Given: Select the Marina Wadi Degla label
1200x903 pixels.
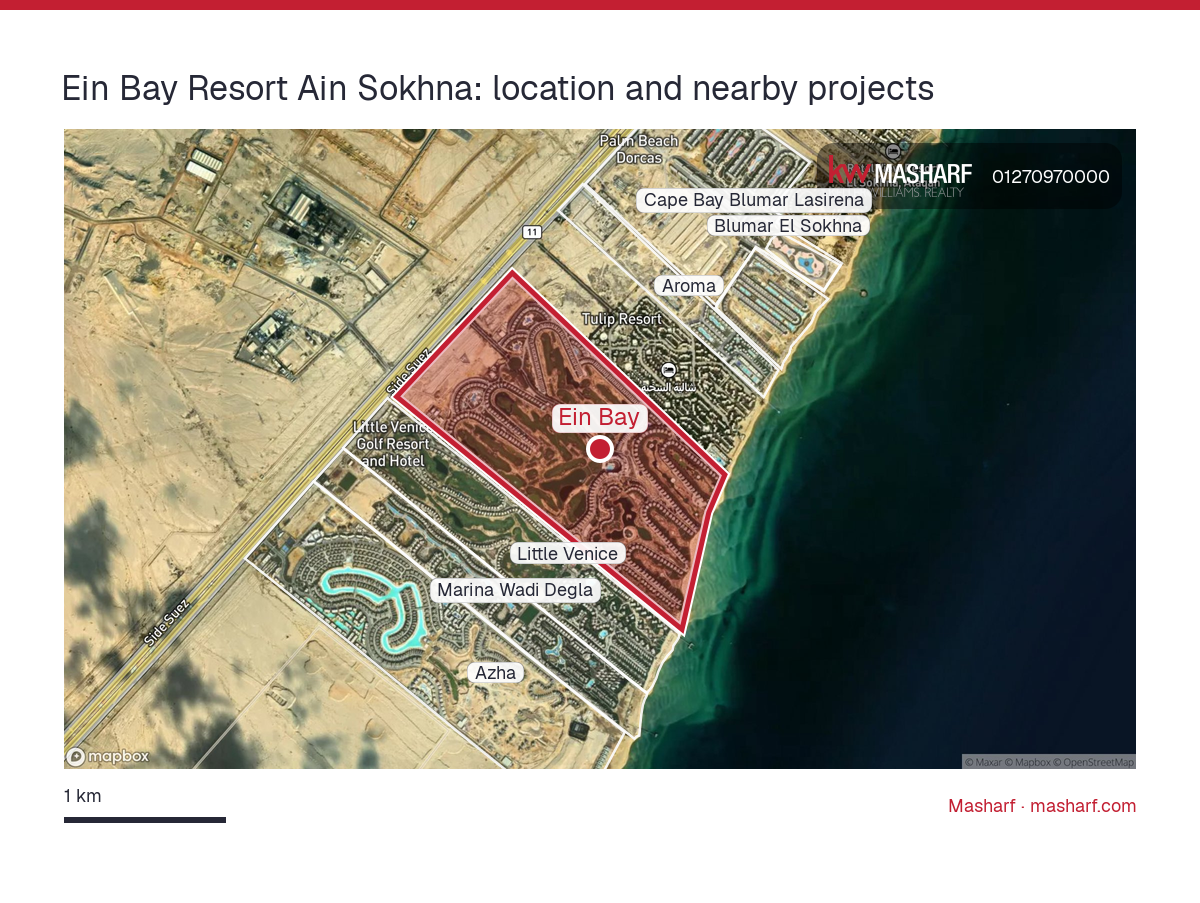Looking at the screenshot, I should [515, 590].
